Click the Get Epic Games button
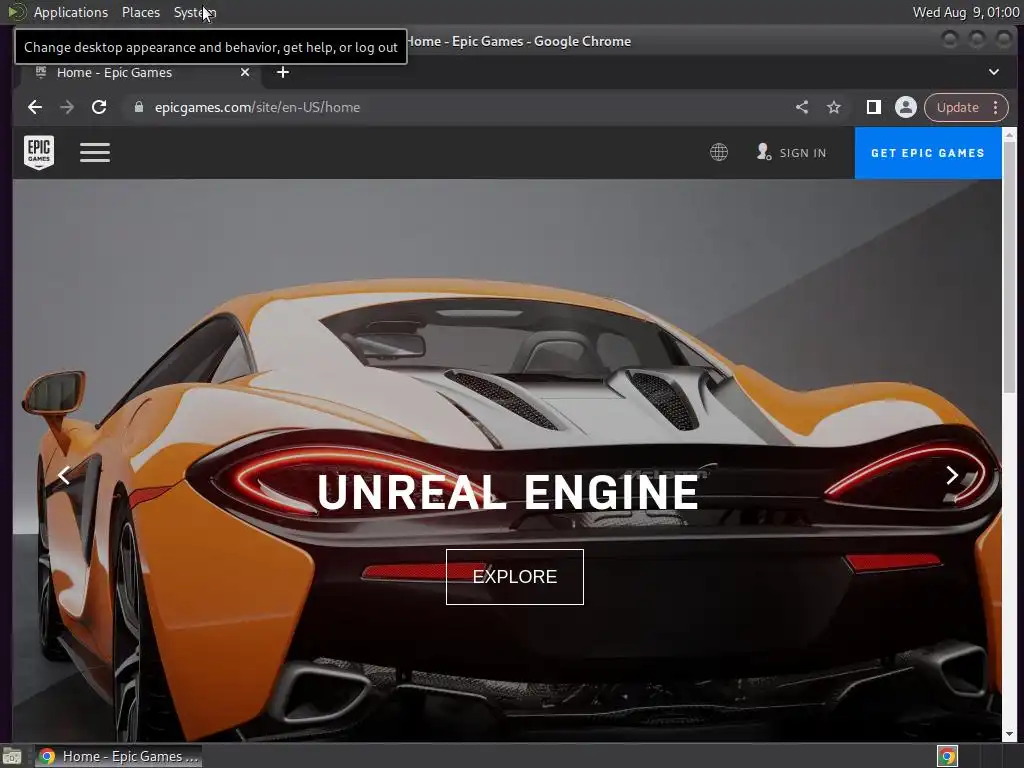This screenshot has width=1024, height=768. pyautogui.click(x=927, y=153)
